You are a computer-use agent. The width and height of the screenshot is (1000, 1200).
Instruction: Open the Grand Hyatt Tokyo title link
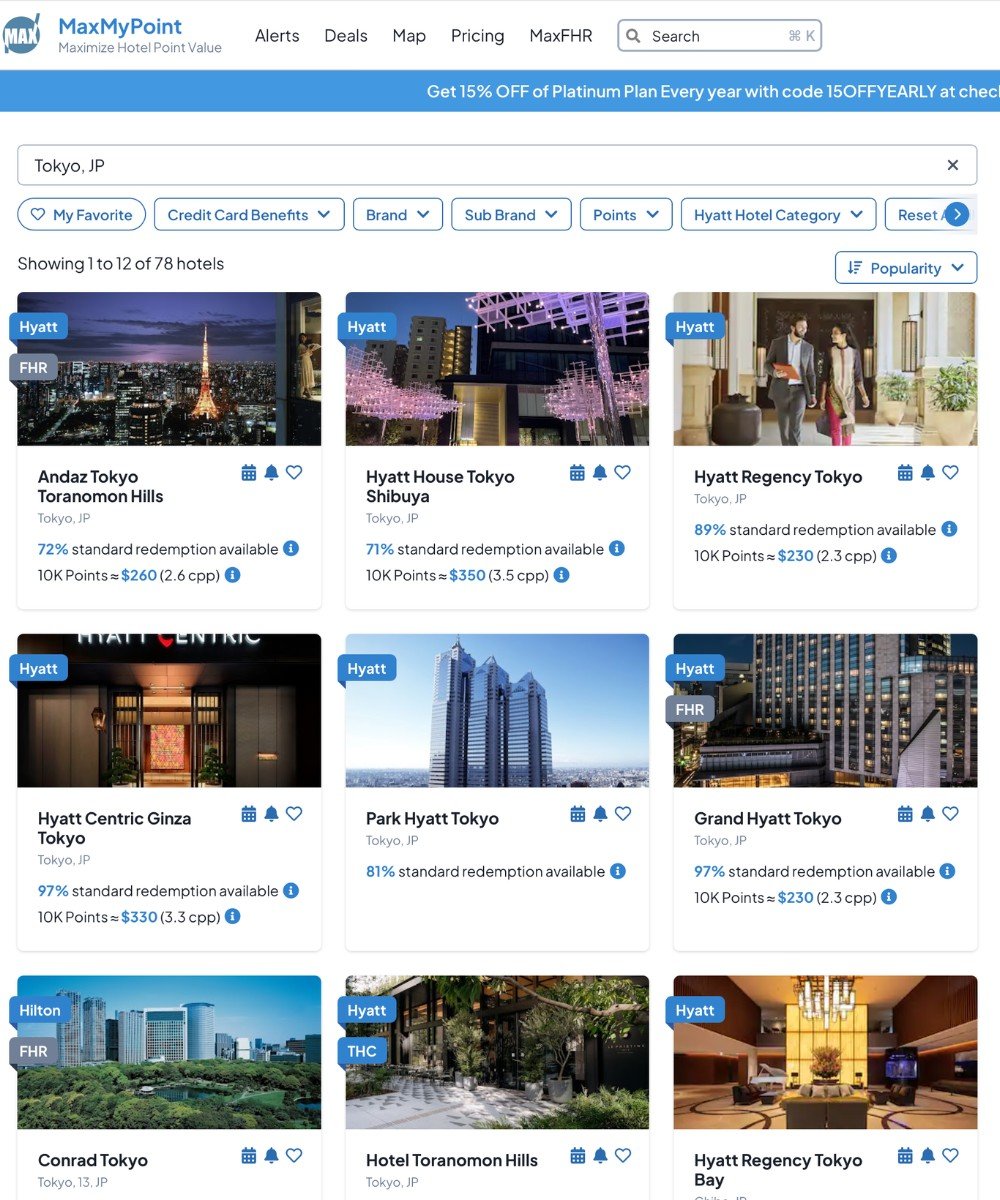point(768,818)
